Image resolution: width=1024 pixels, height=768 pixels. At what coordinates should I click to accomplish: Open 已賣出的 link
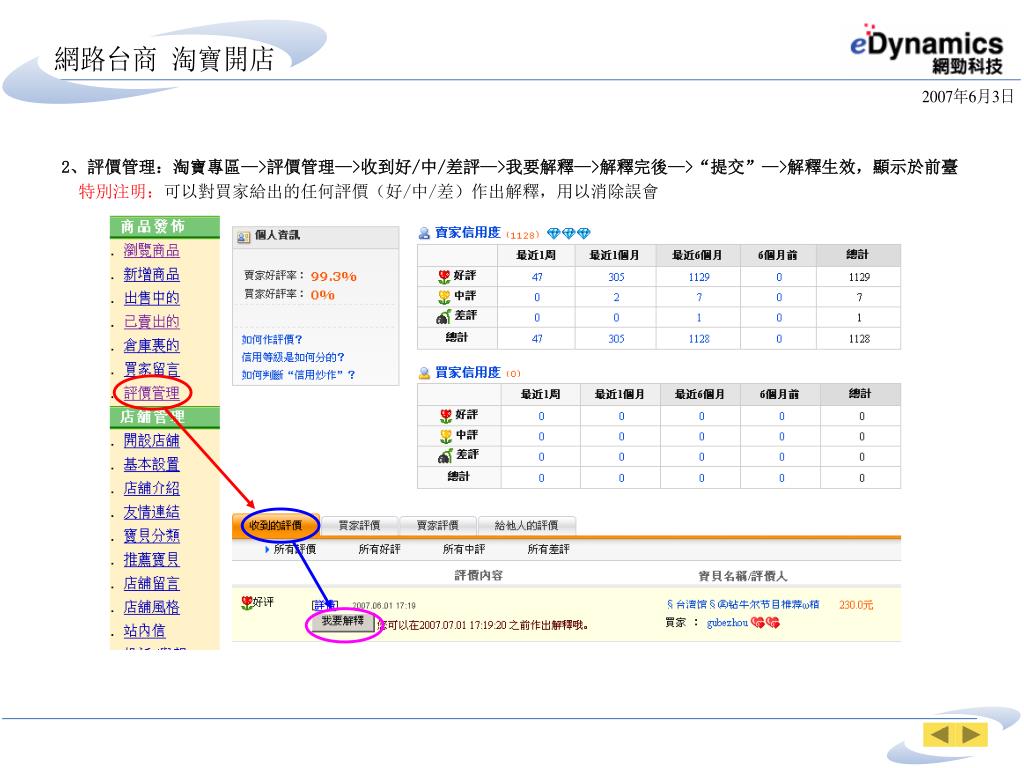pyautogui.click(x=152, y=321)
